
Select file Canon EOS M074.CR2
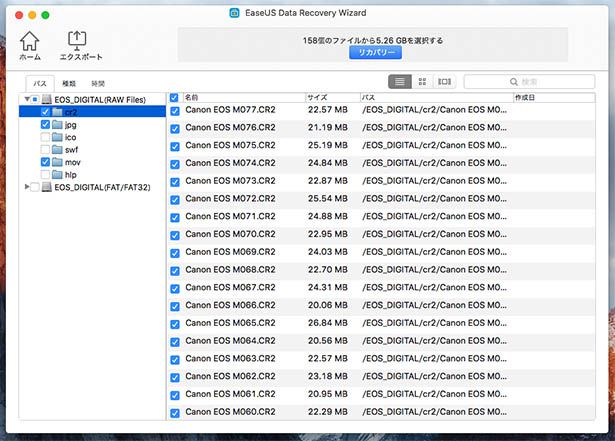point(230,163)
